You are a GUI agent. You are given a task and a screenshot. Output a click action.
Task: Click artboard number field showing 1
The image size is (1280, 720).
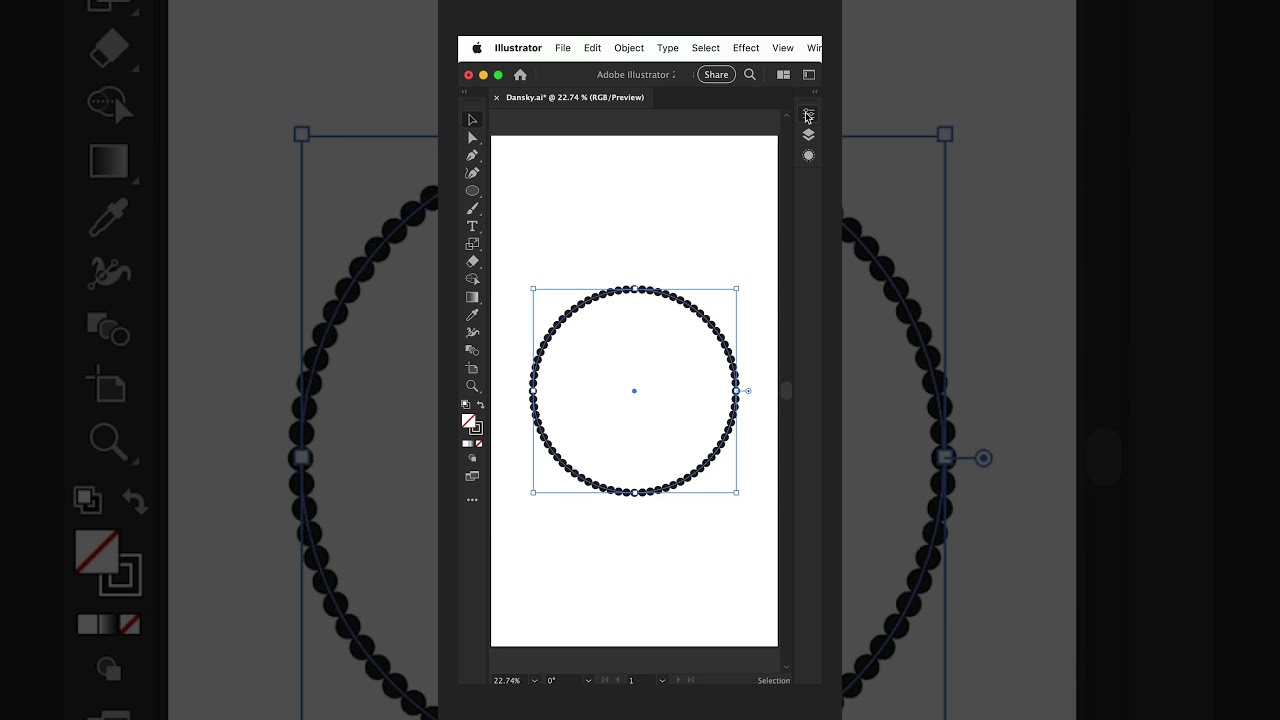pyautogui.click(x=640, y=681)
